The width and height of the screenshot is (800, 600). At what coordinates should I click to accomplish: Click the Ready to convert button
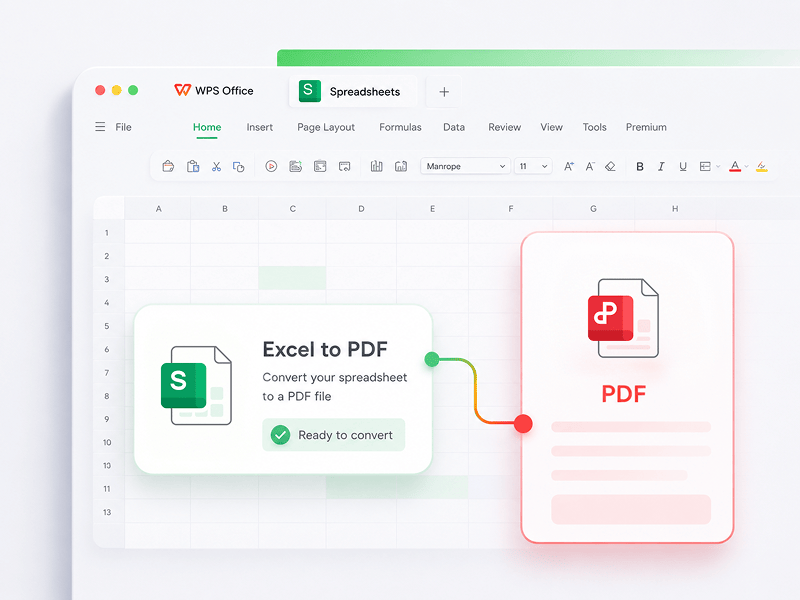coord(334,435)
